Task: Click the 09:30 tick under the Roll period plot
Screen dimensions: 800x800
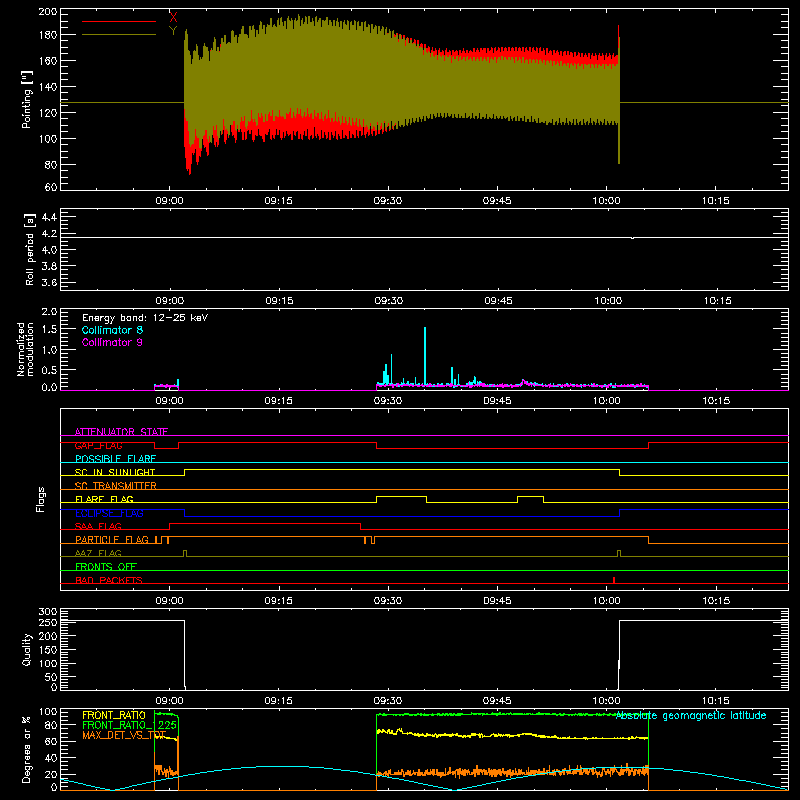Action: [388, 301]
